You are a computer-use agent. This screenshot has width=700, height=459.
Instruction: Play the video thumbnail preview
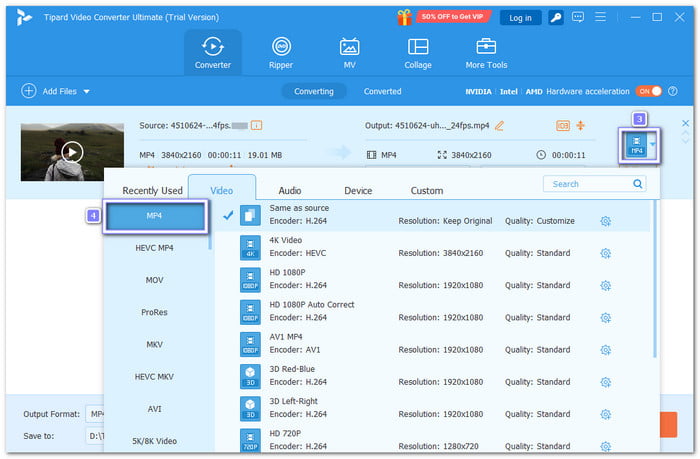[72, 152]
